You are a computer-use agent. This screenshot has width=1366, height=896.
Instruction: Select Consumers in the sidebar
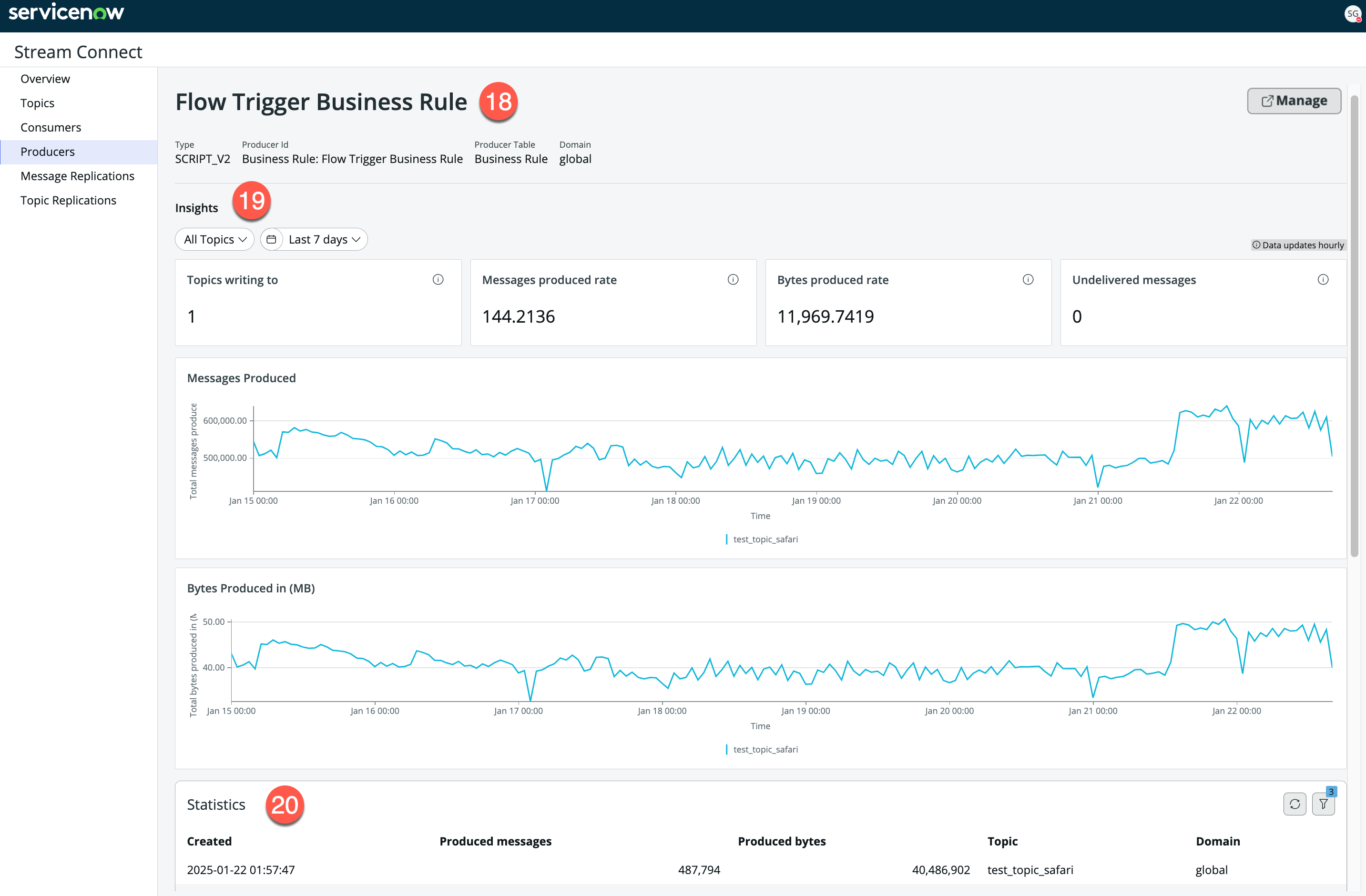(x=51, y=127)
